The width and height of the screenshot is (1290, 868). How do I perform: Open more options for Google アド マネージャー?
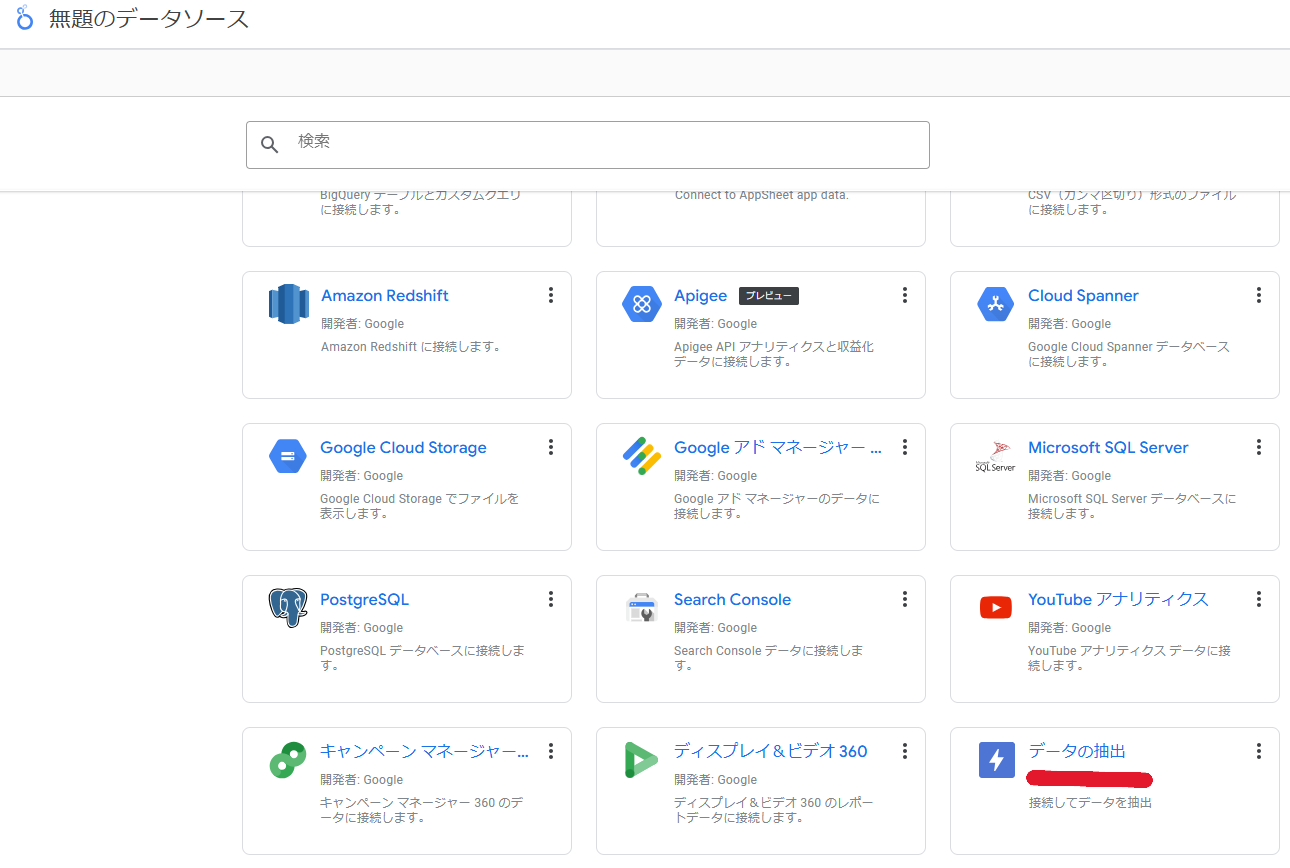tap(904, 447)
